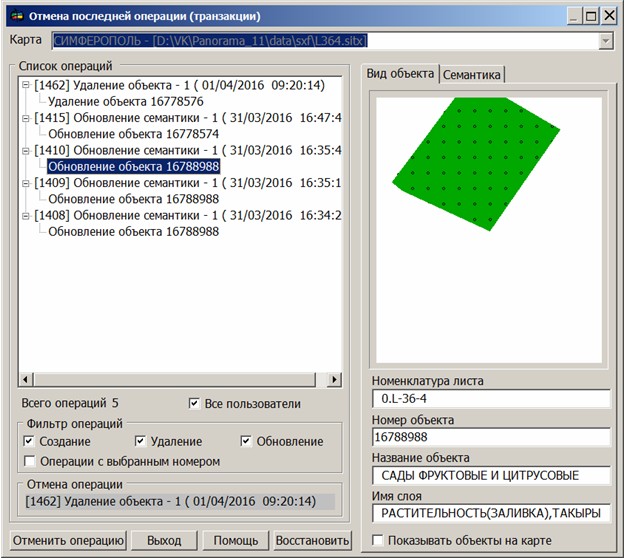Screen dimensions: 624x558
Task: Select the Вид объекта tab
Action: coord(400,74)
